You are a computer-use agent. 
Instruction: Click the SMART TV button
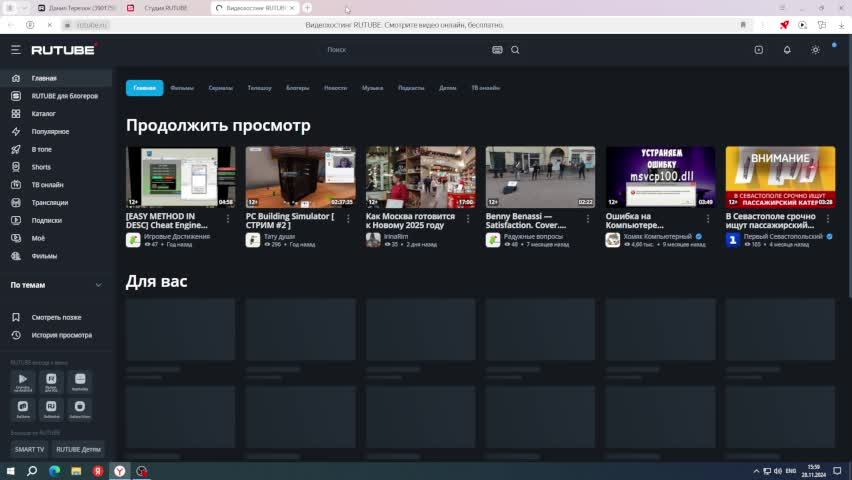tap(29, 450)
